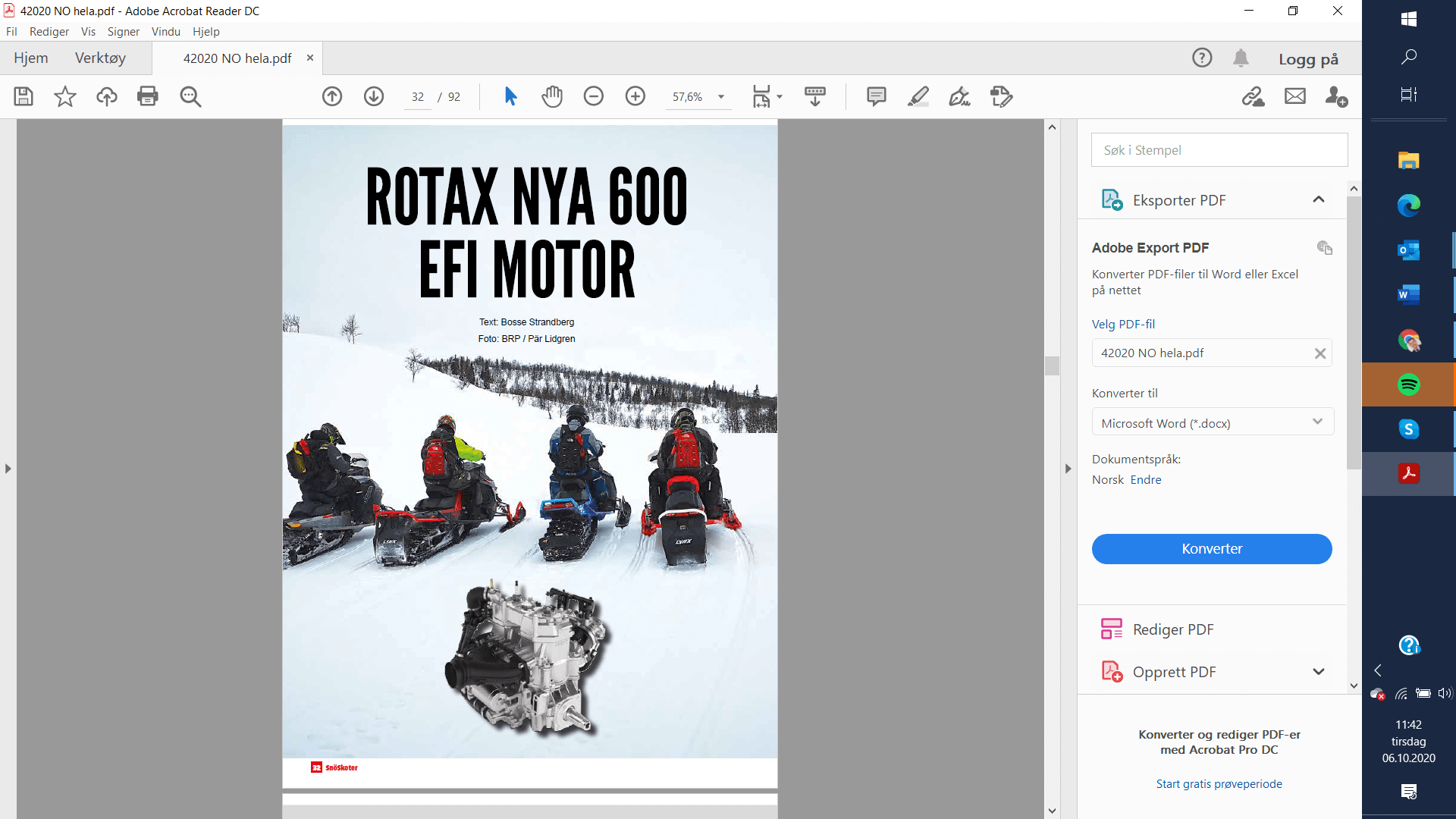Viewport: 1456px width, 819px height.
Task: Open the Rediger menu
Action: tap(49, 32)
